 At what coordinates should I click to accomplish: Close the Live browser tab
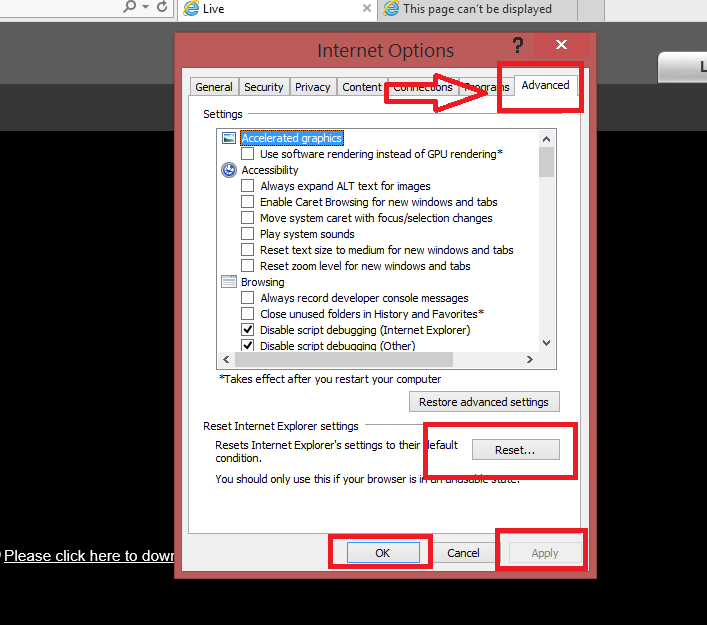tap(367, 8)
